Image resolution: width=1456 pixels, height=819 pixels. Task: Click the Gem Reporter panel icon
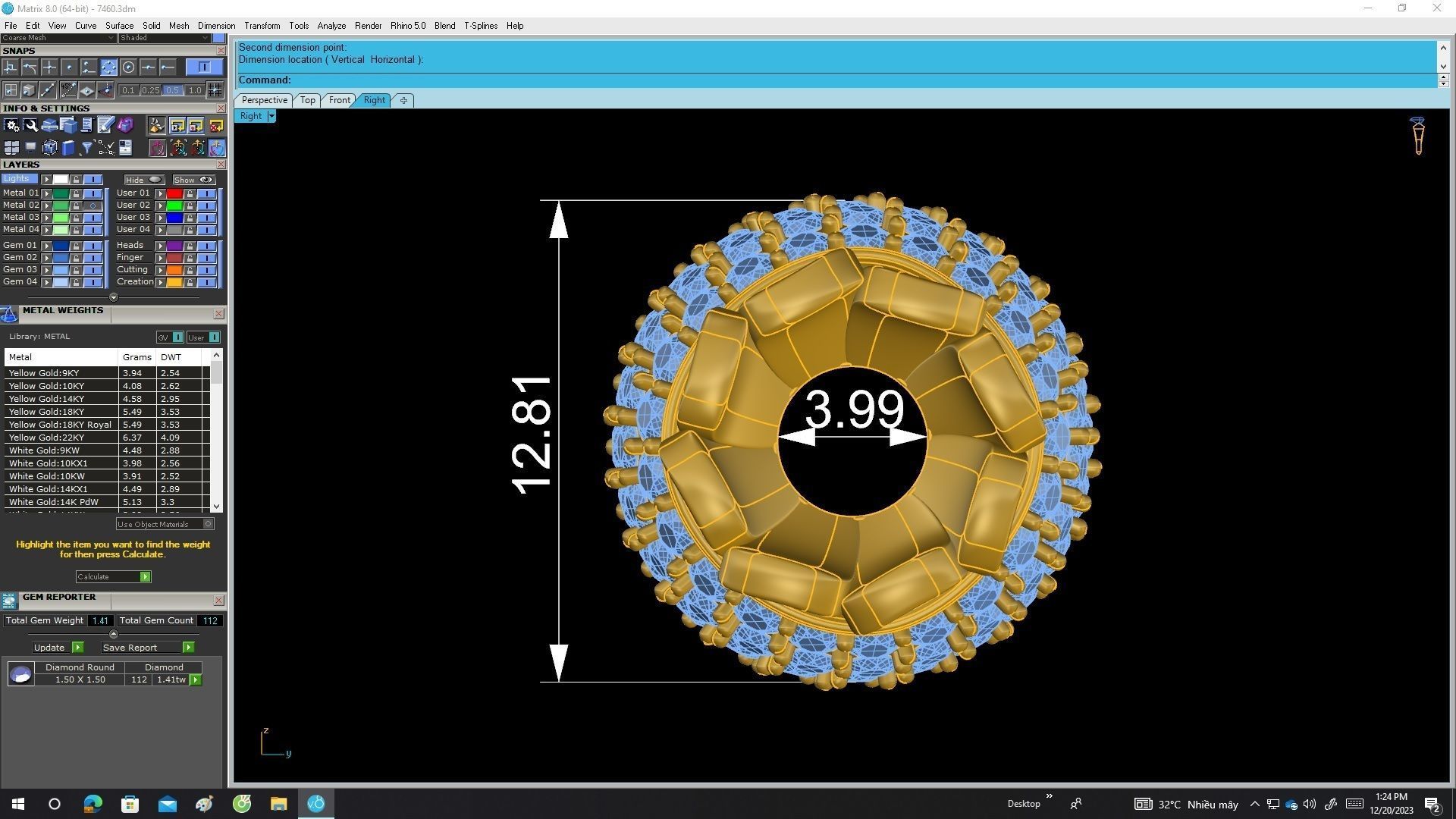pyautogui.click(x=8, y=601)
